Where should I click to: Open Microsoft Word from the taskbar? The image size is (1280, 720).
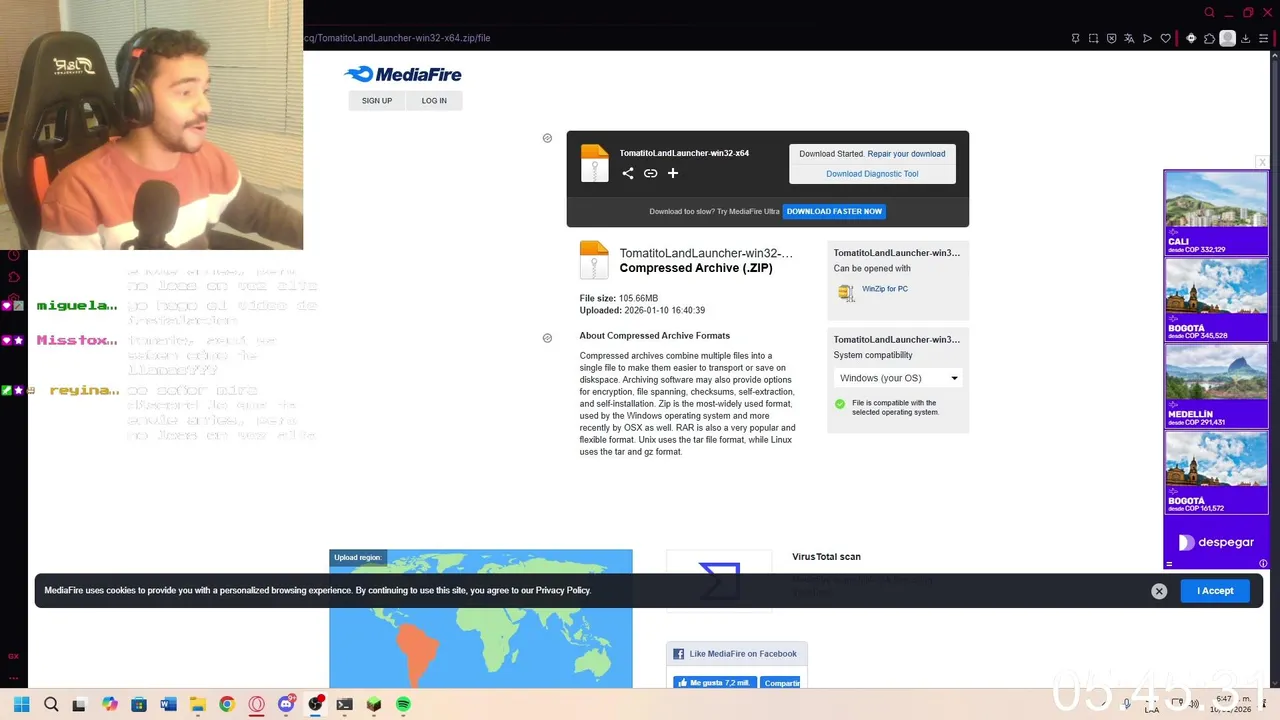pyautogui.click(x=168, y=704)
